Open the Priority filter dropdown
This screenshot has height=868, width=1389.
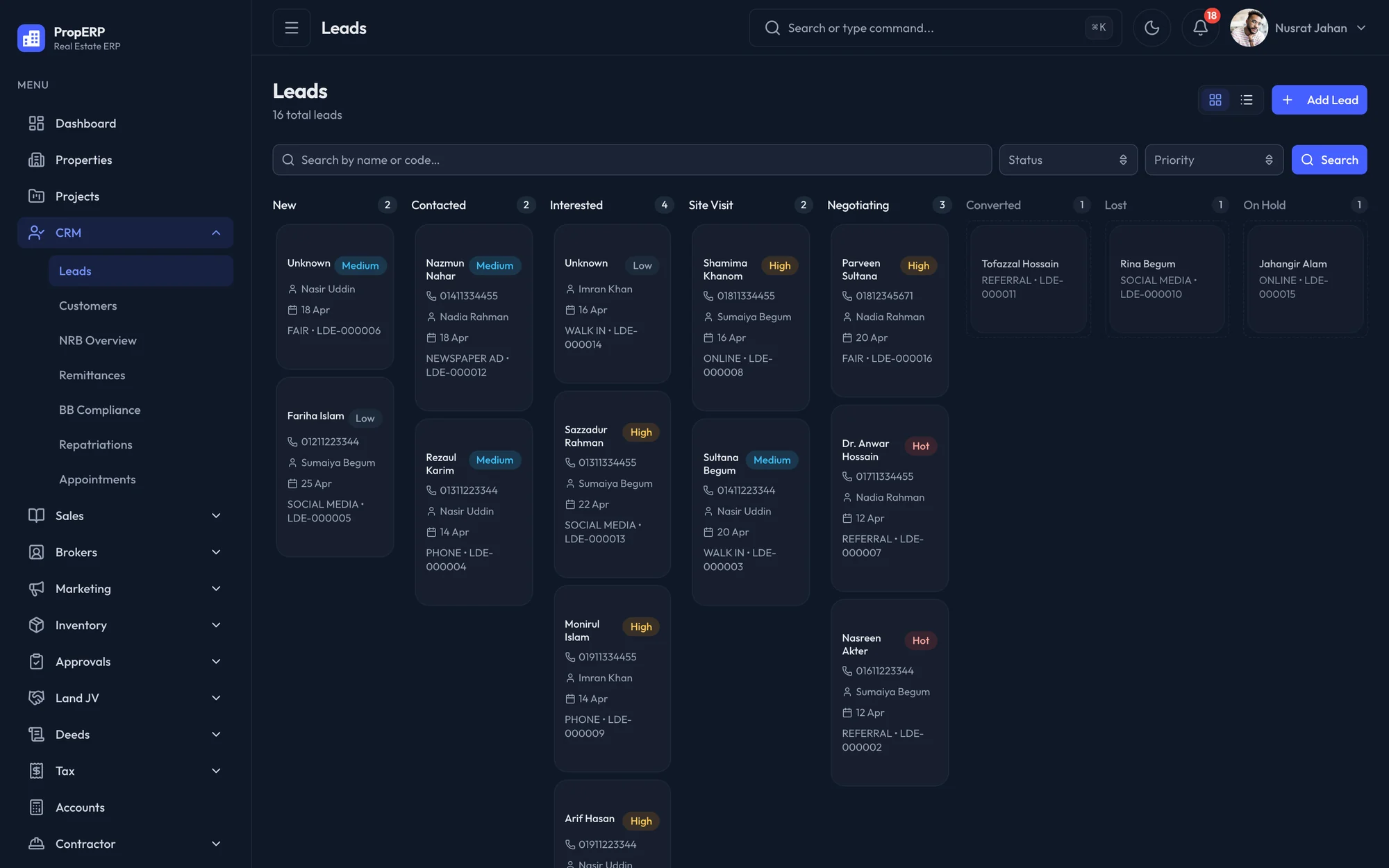(x=1214, y=160)
